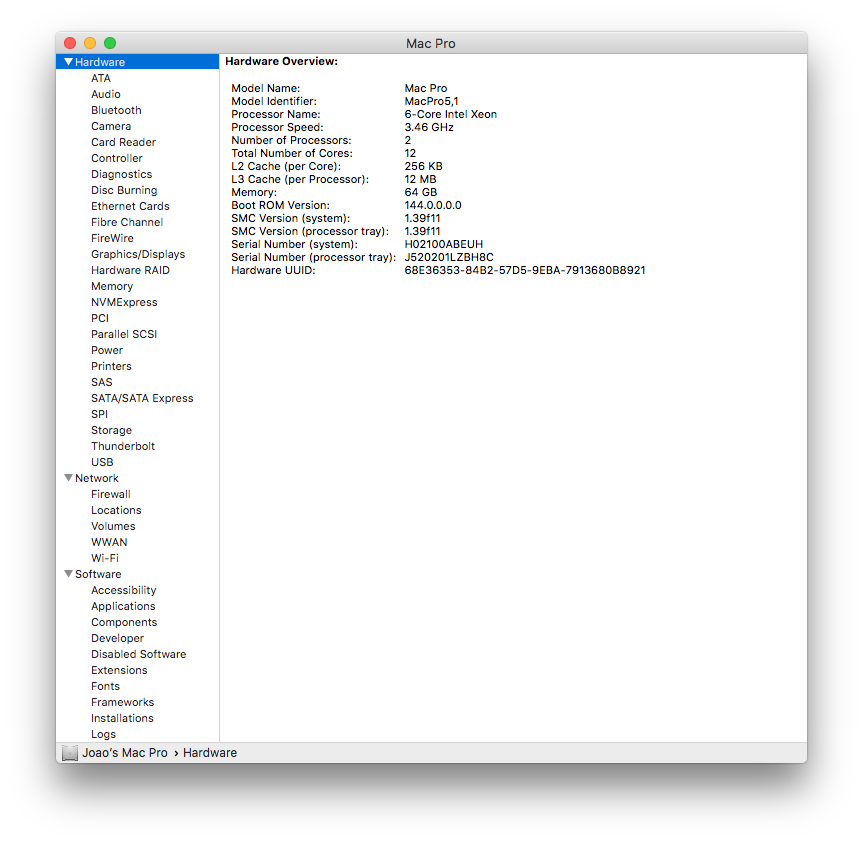Select Joao's Mac Pro in path bar
863x843 pixels.
(125, 753)
